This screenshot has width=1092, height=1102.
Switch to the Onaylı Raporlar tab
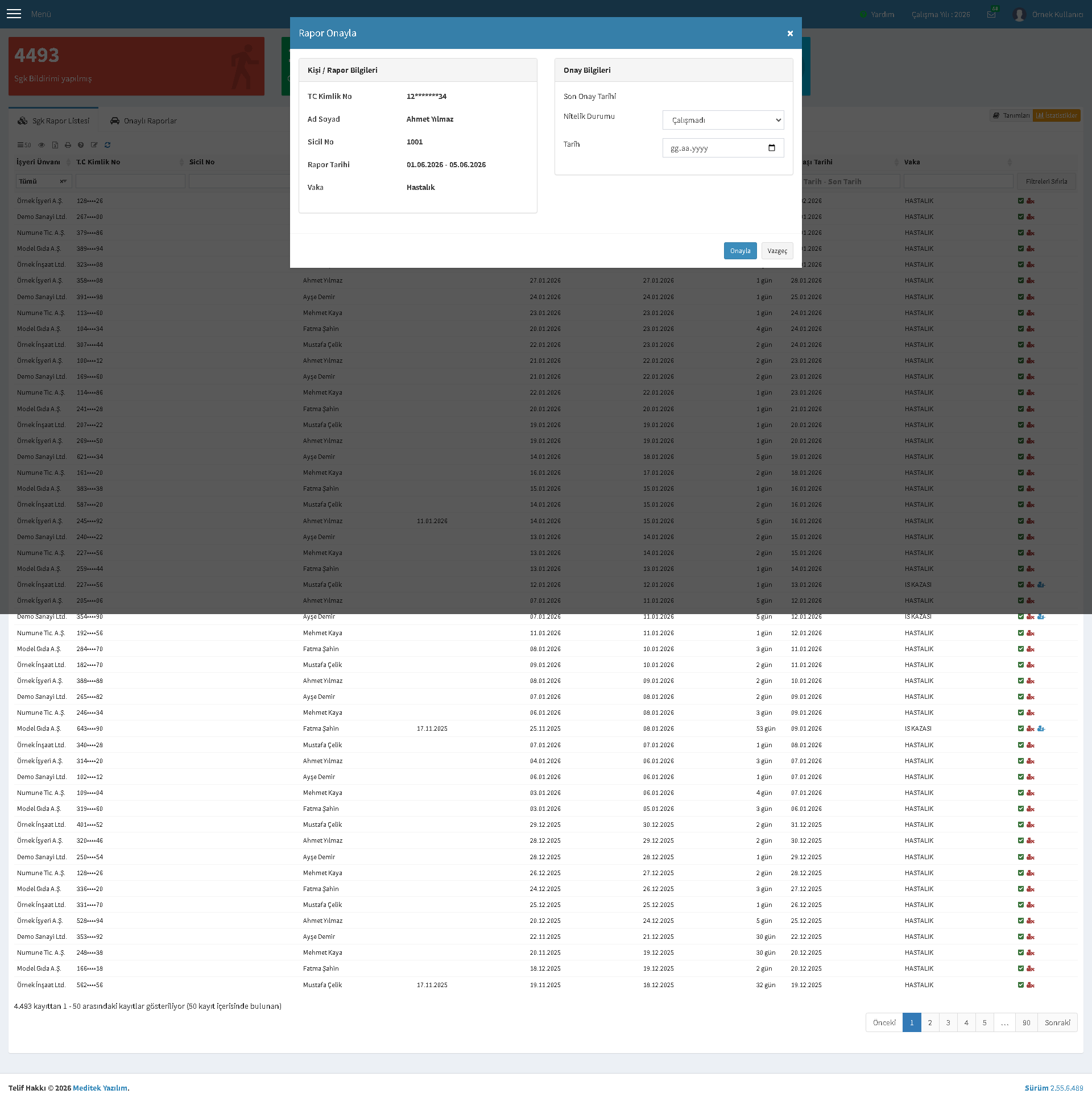[143, 121]
